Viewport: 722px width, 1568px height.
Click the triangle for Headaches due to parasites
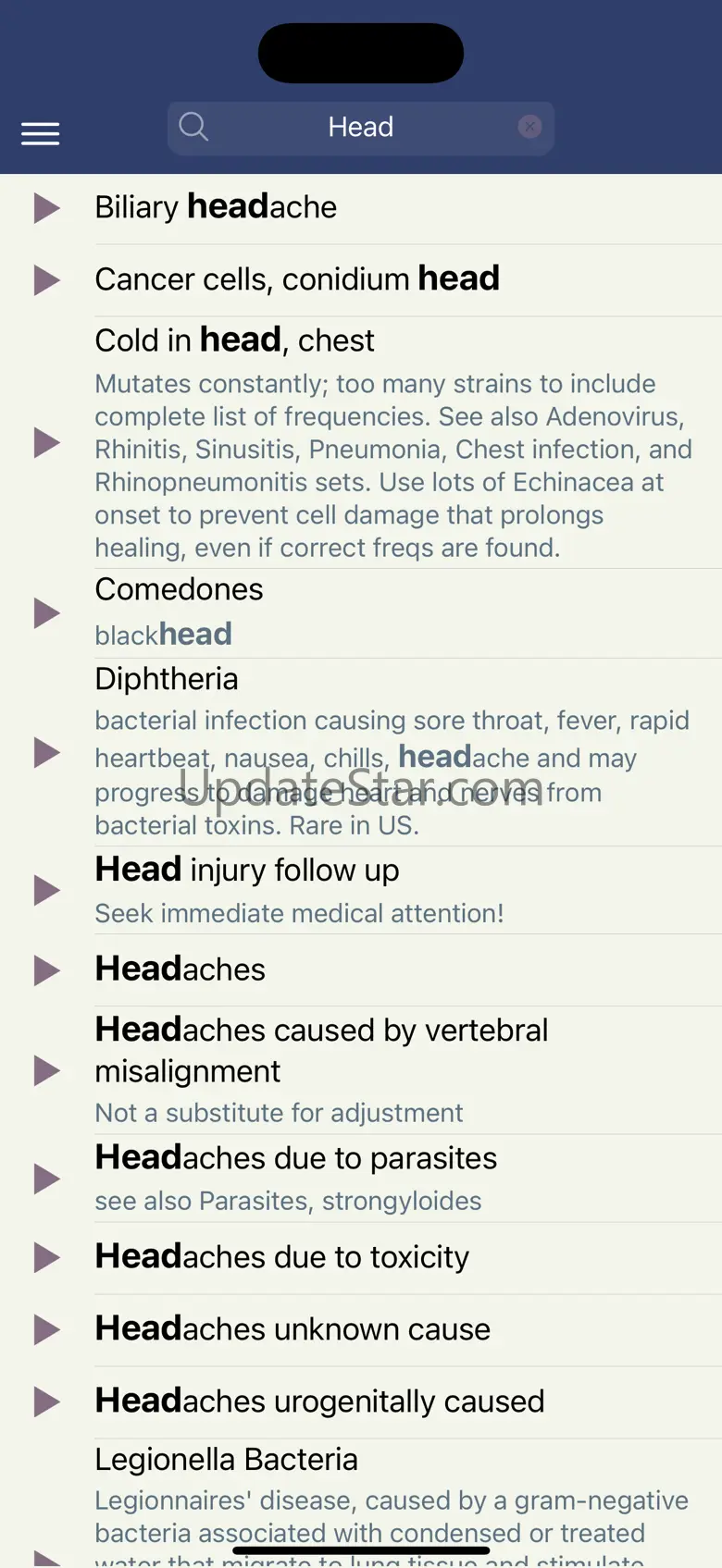(46, 1179)
